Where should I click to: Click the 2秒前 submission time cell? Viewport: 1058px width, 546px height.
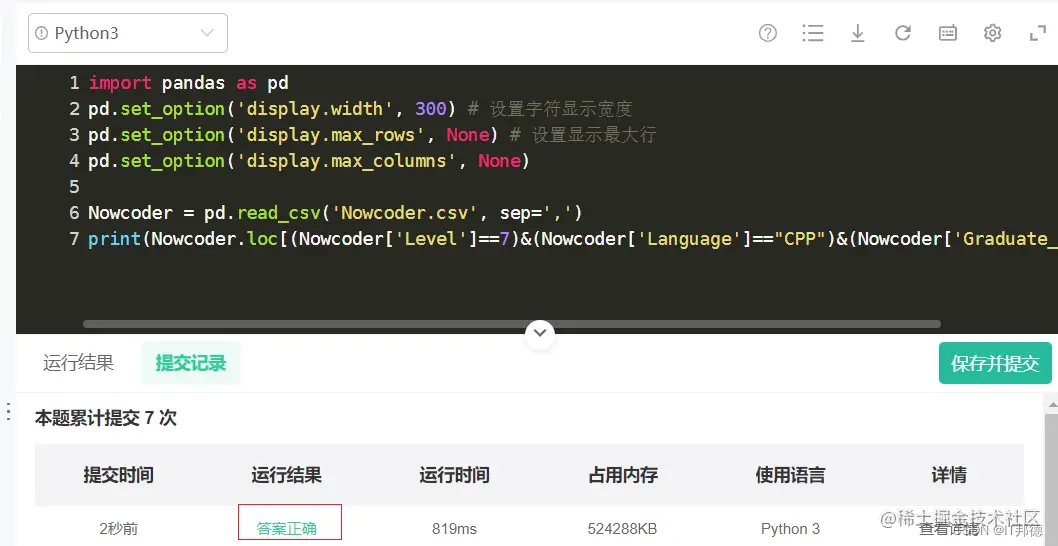119,528
